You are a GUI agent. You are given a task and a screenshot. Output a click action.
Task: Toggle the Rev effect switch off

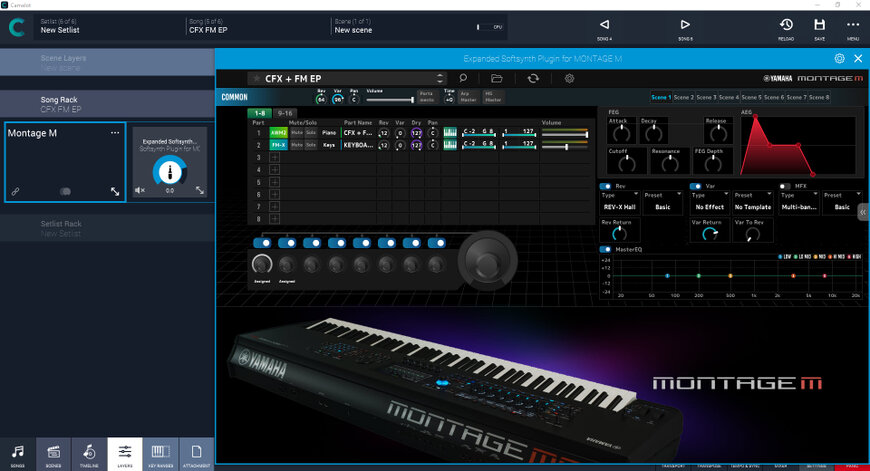pos(606,186)
